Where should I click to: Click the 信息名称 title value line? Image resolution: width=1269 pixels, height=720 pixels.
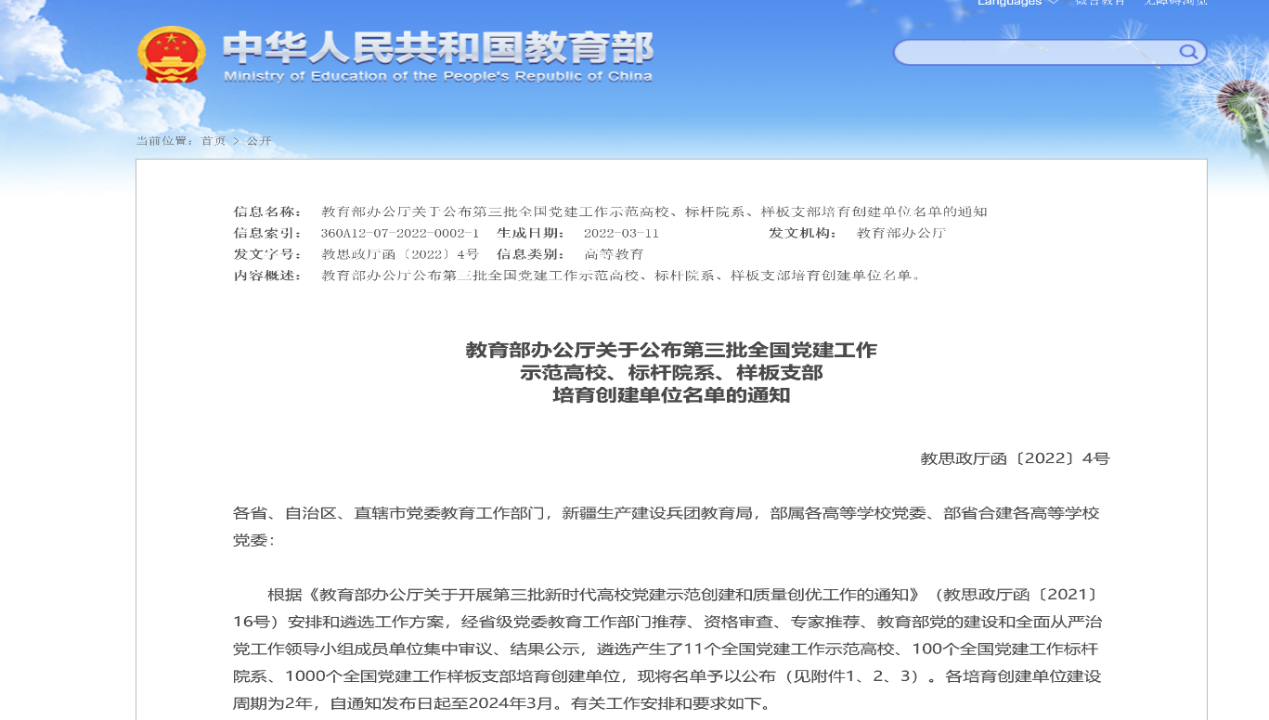point(654,212)
